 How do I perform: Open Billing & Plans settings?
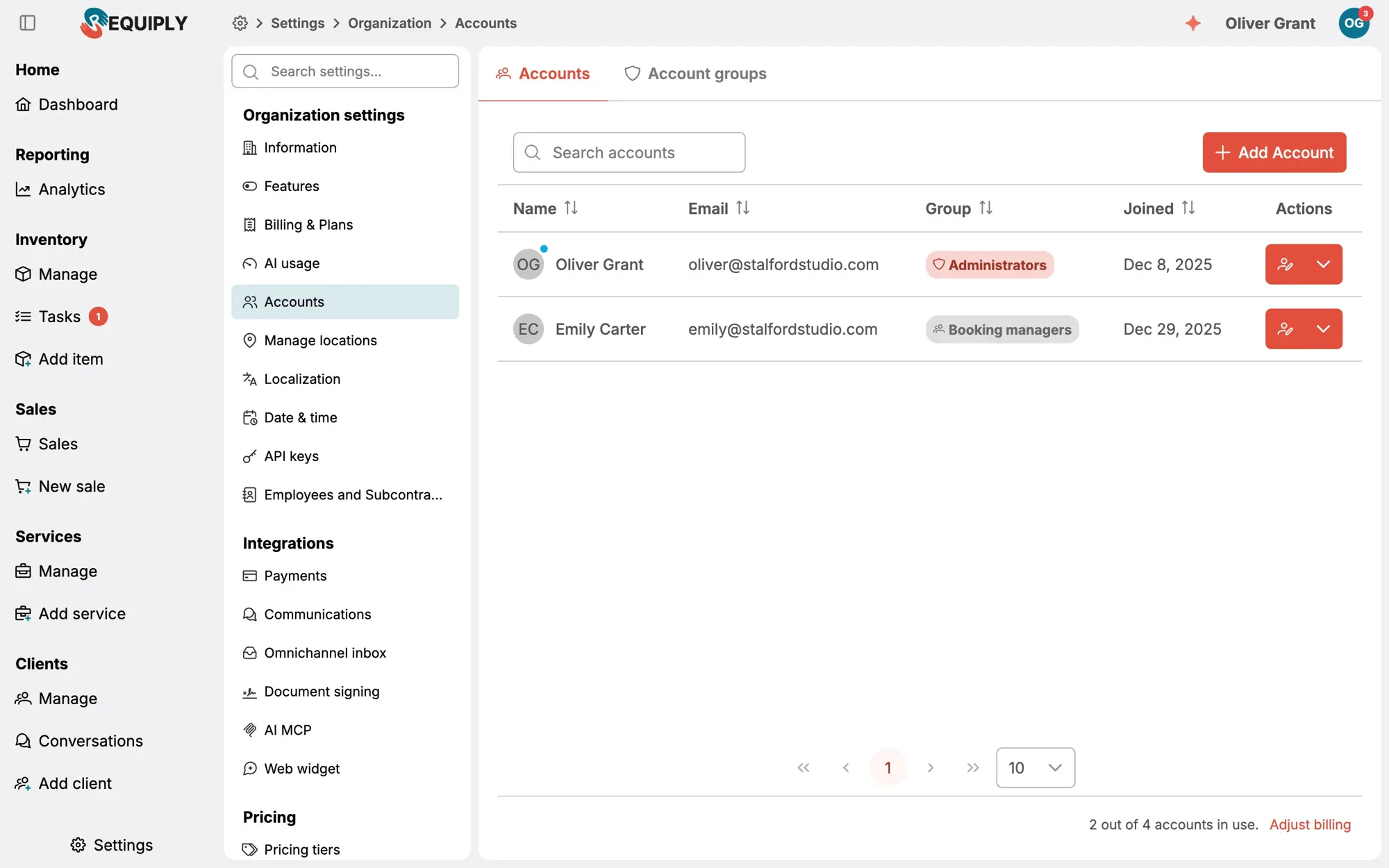pos(345,224)
